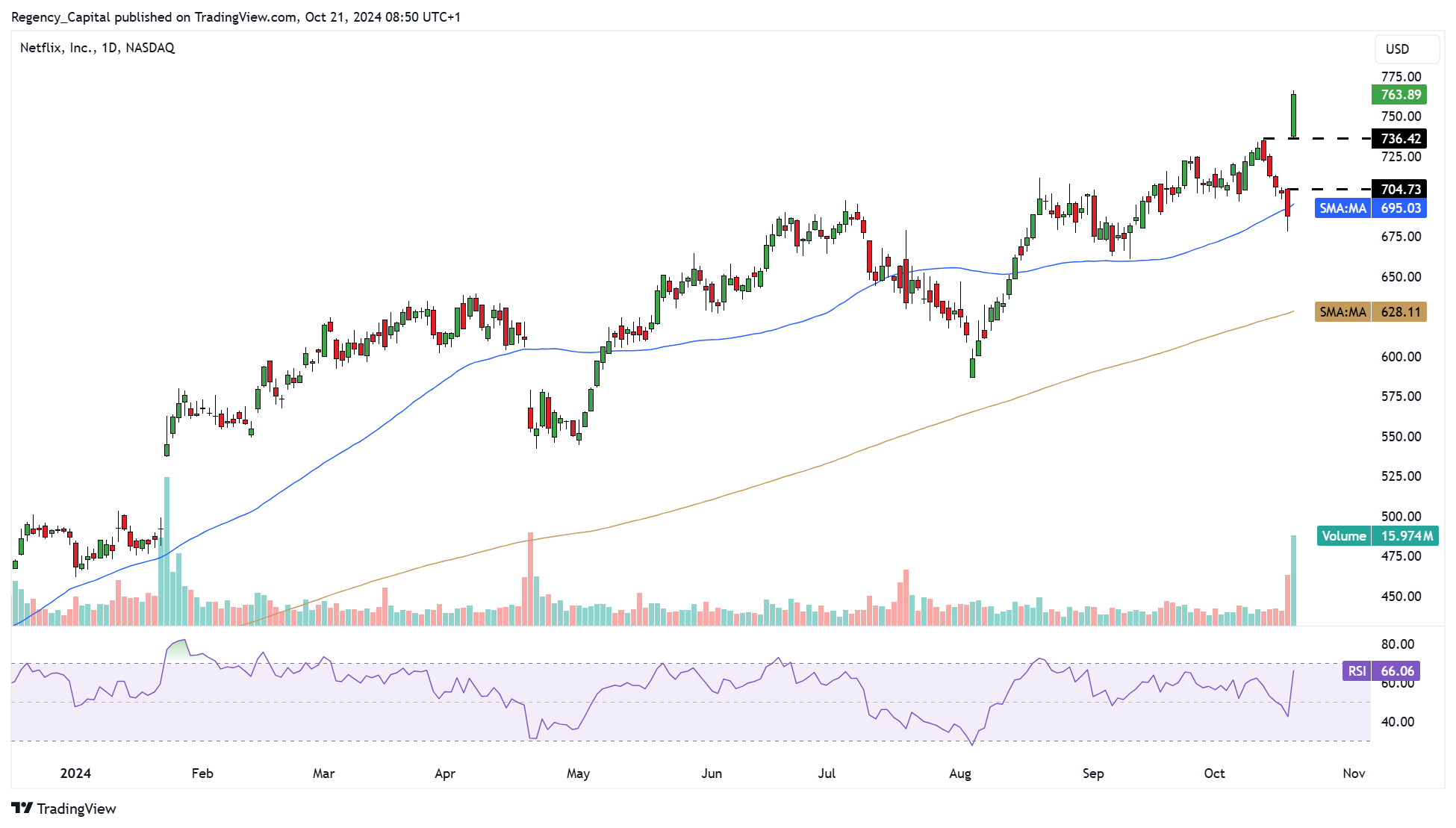The height and width of the screenshot is (828, 1456).
Task: Click the 775.00 price axis label
Action: click(x=1401, y=77)
